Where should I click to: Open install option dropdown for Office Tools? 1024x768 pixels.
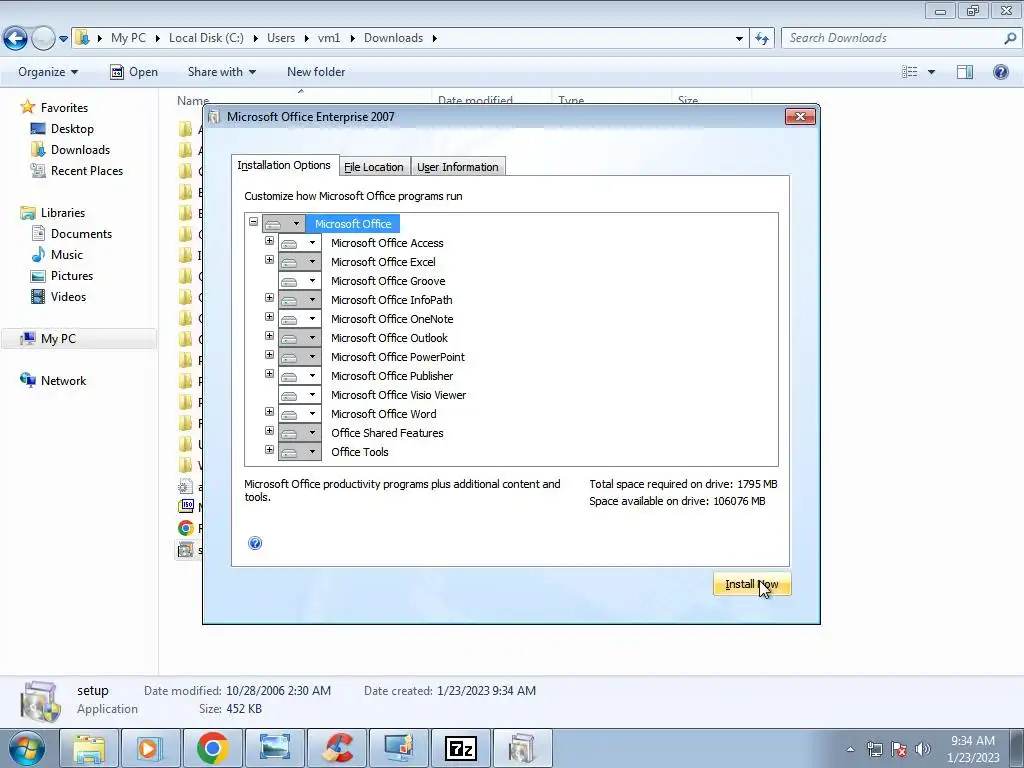300,451
